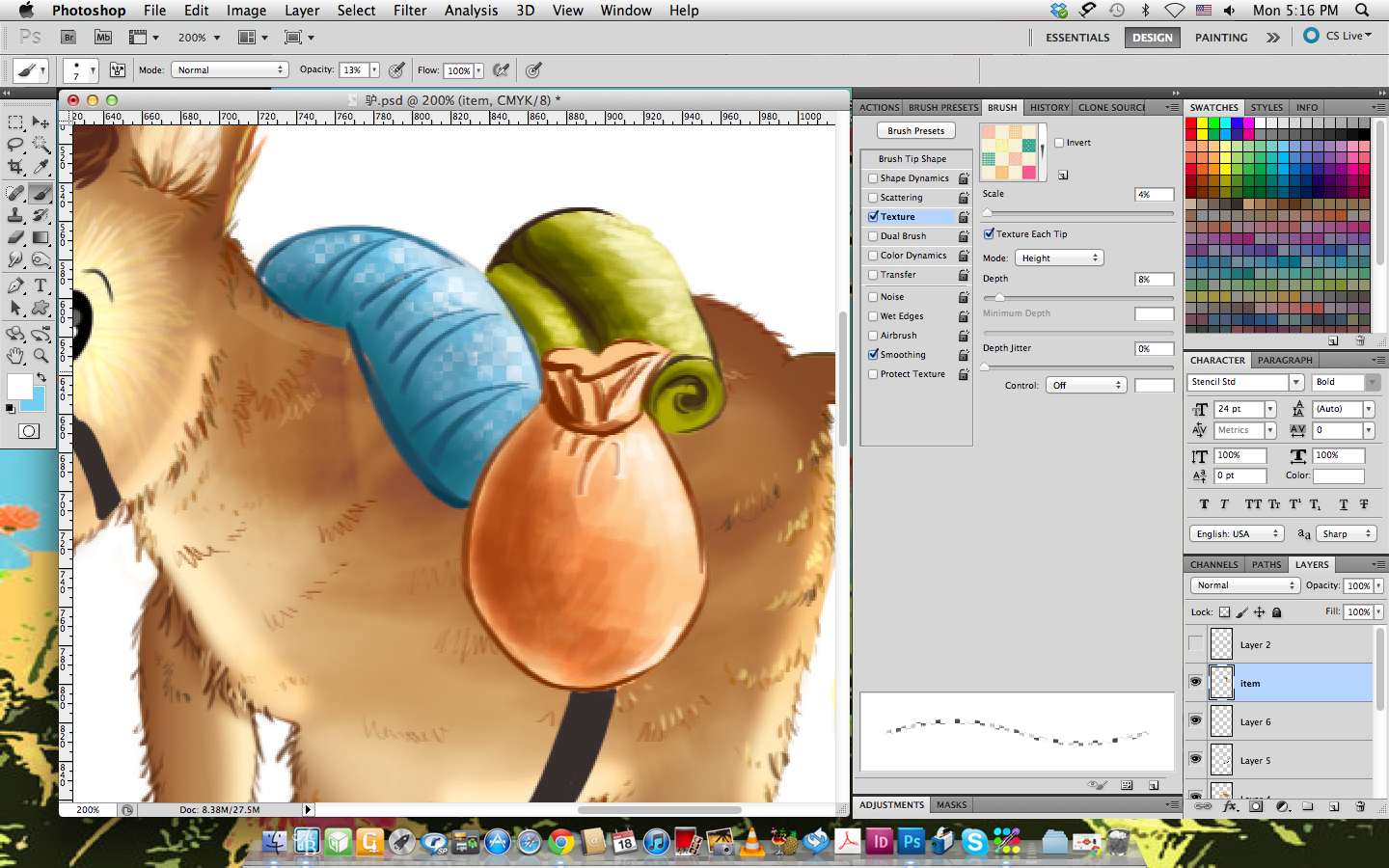Hide the item layer
1389x868 pixels.
pos(1195,682)
